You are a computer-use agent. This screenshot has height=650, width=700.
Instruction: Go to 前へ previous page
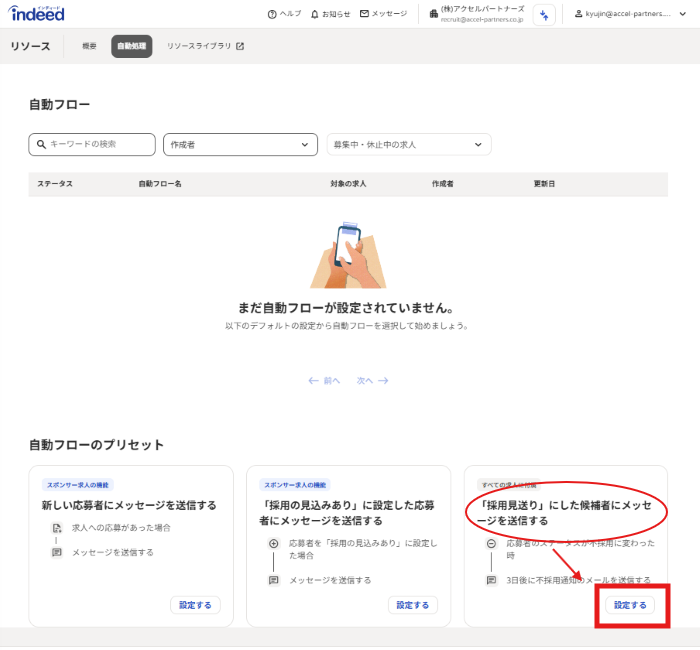click(x=325, y=381)
